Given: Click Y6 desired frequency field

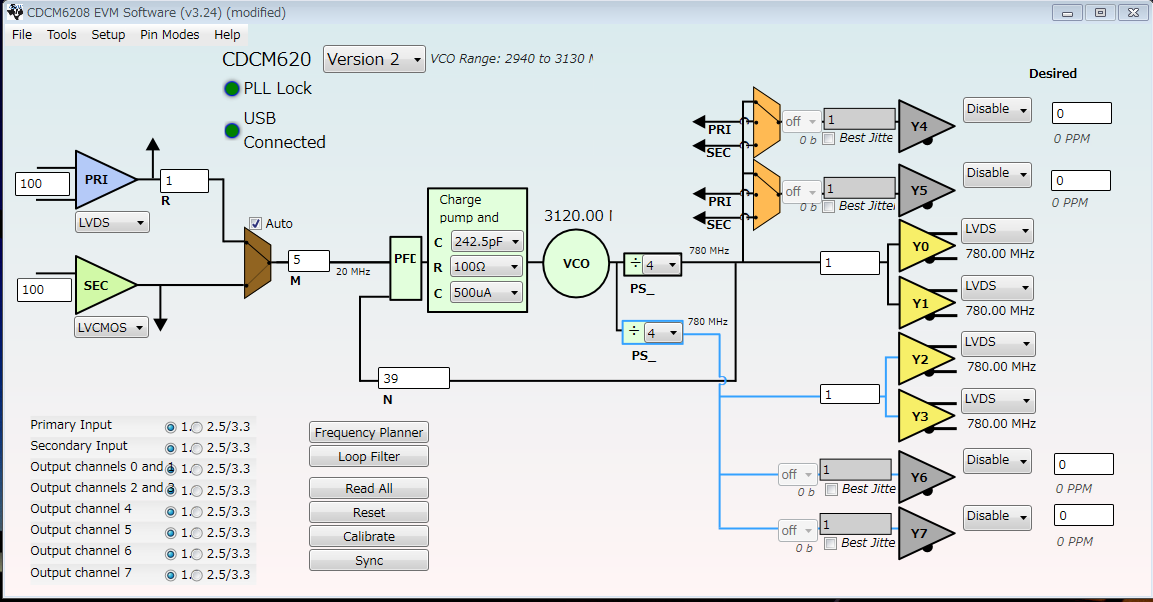Looking at the screenshot, I should 1084,464.
